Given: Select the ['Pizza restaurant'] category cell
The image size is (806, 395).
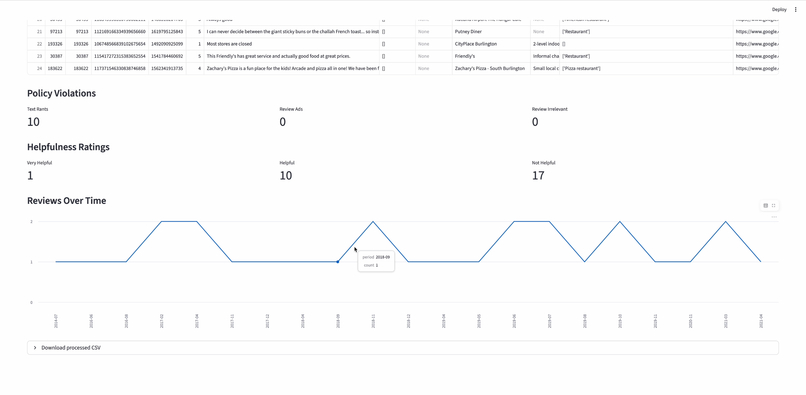Looking at the screenshot, I should (646, 68).
